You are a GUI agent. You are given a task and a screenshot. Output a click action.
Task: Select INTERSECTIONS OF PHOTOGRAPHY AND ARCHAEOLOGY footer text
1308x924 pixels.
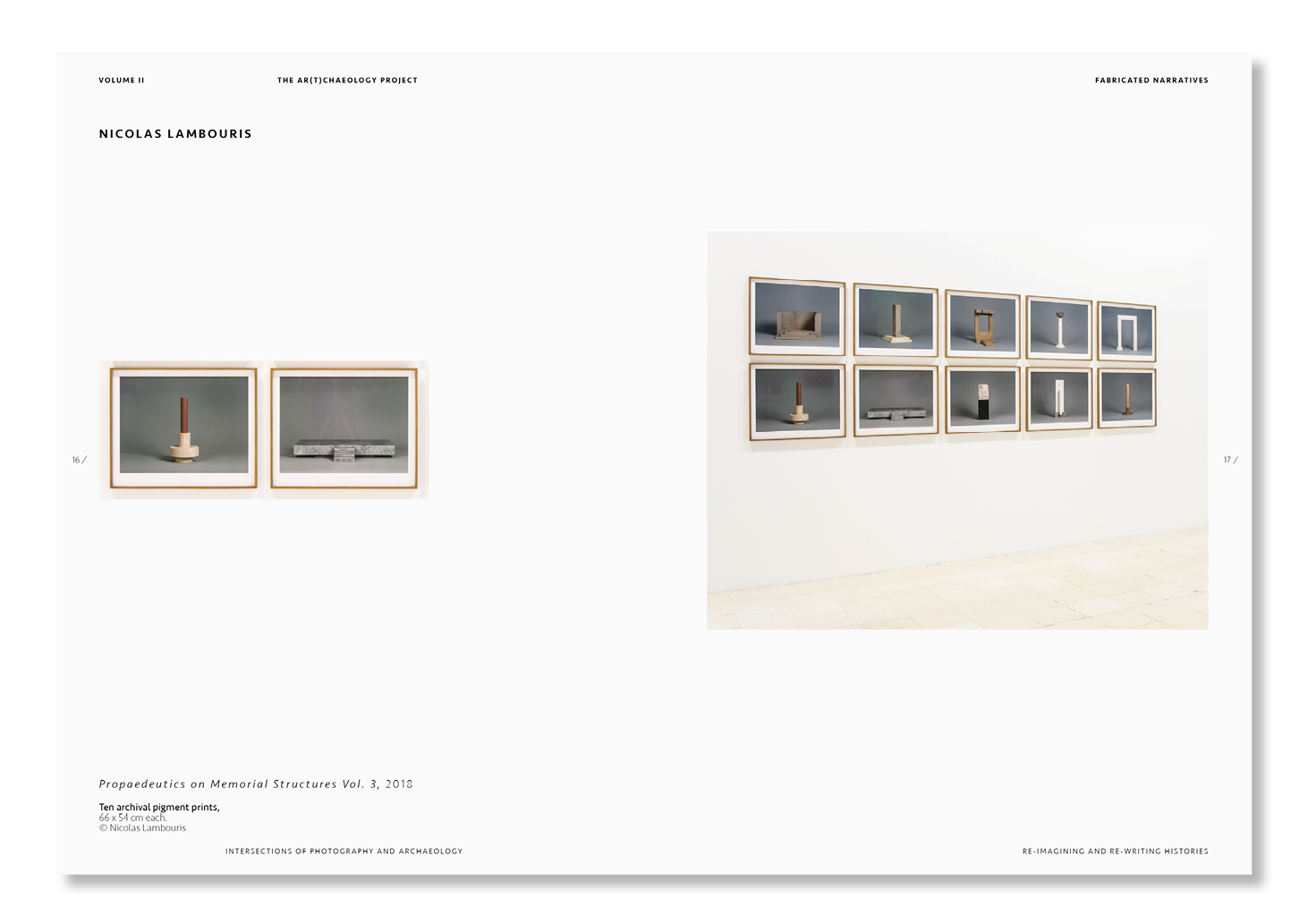pyautogui.click(x=344, y=852)
